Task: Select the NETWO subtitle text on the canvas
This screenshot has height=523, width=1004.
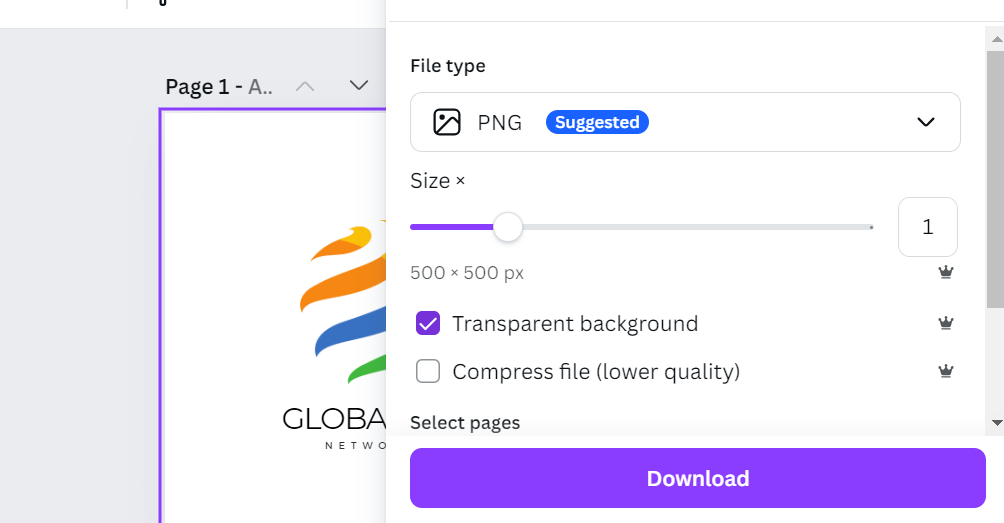Action: (x=355, y=445)
